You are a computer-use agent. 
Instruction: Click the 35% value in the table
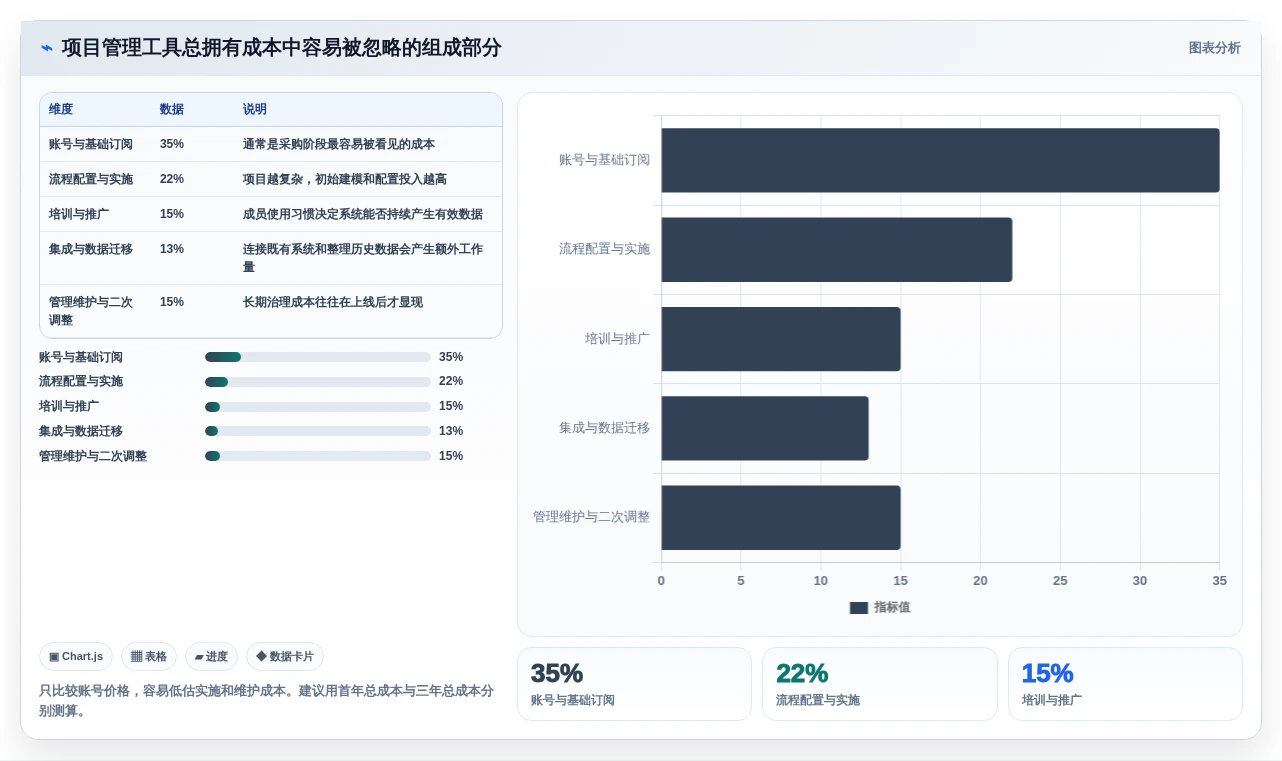[172, 144]
